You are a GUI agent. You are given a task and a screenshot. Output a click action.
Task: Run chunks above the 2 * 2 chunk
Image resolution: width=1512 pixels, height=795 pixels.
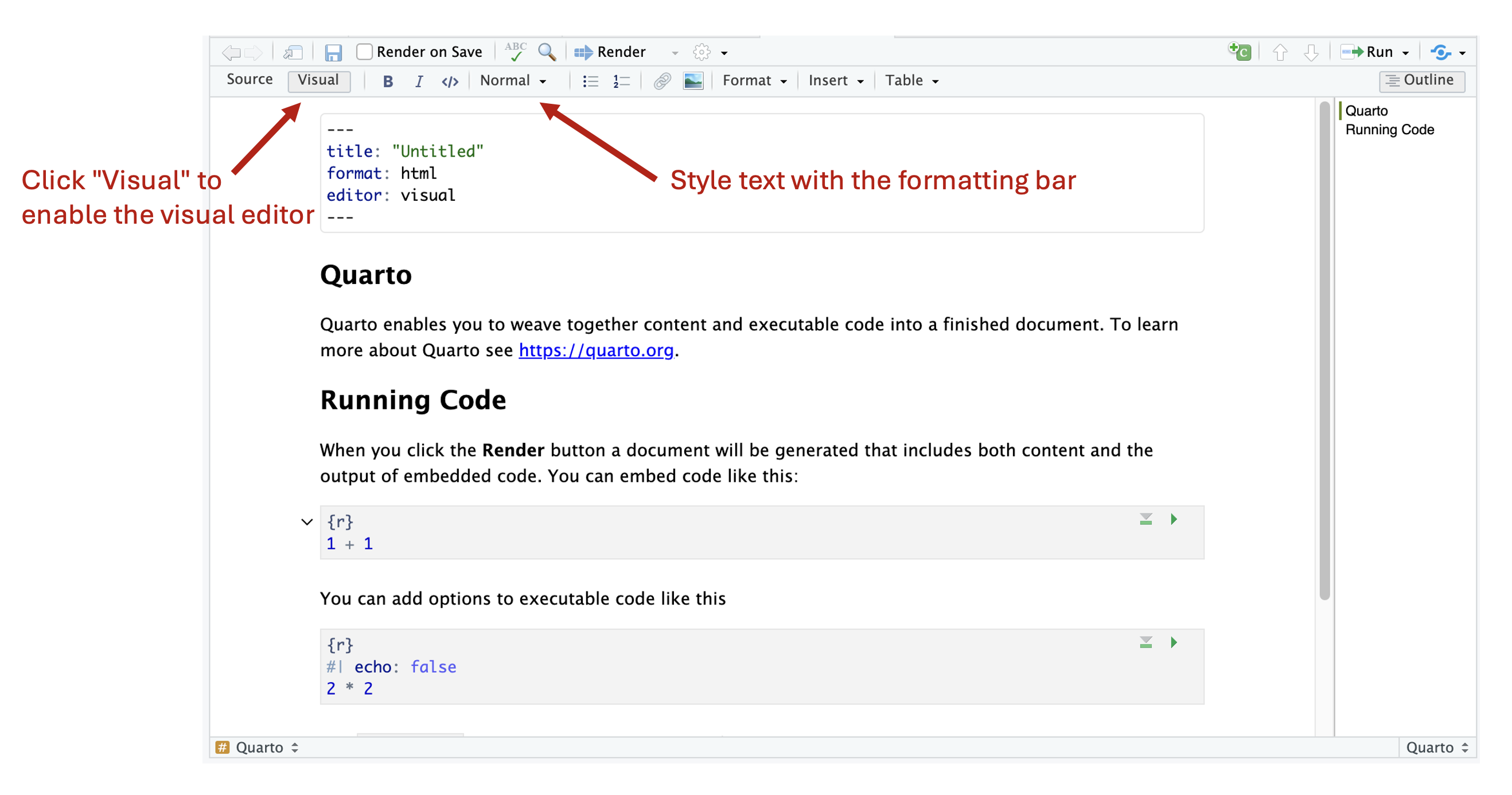click(x=1145, y=642)
